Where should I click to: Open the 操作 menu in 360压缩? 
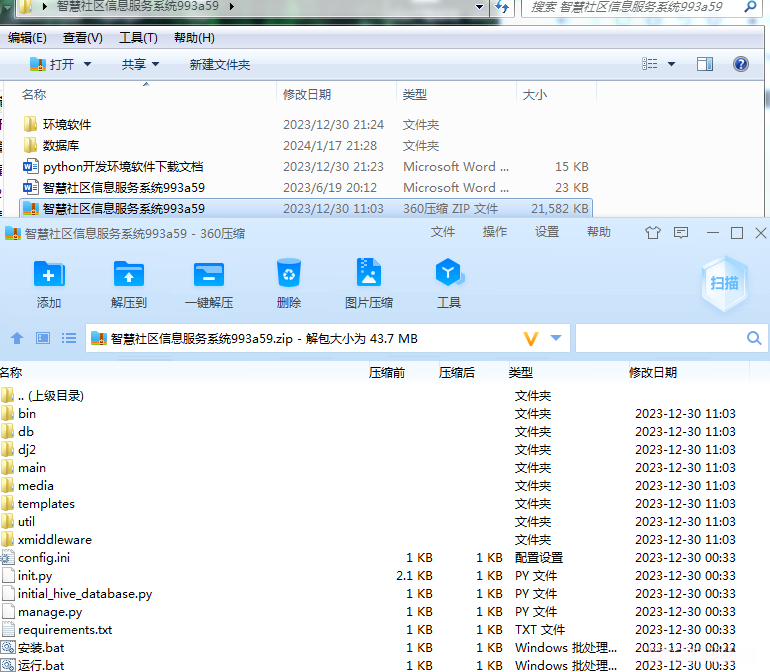495,231
